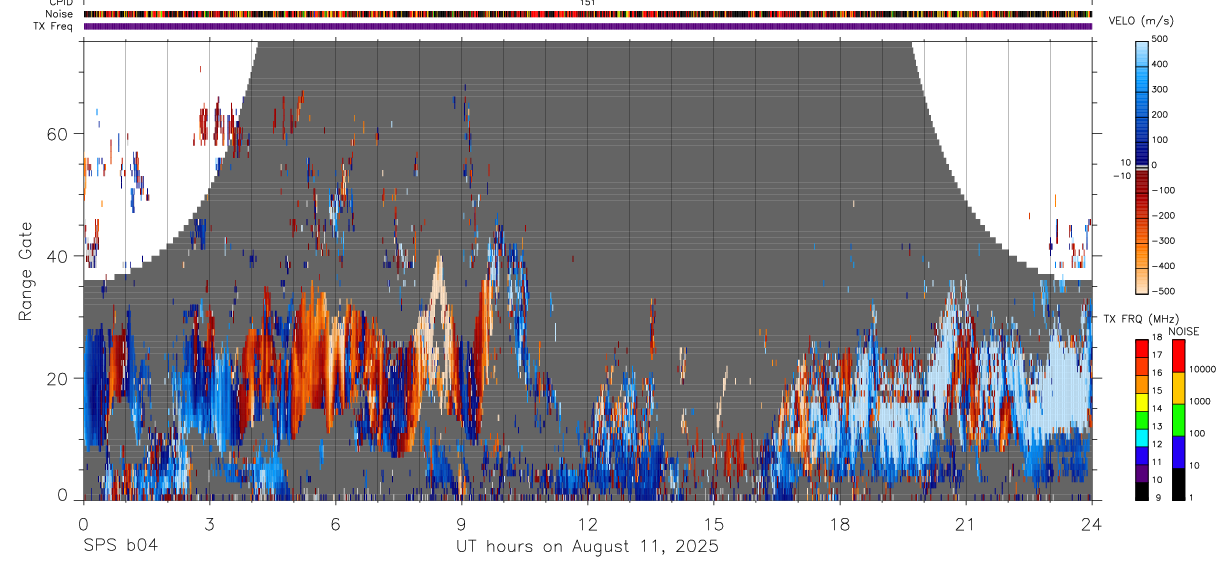Click the Range Gate tick label '40'
The height and width of the screenshot is (567, 1228).
tap(59, 256)
